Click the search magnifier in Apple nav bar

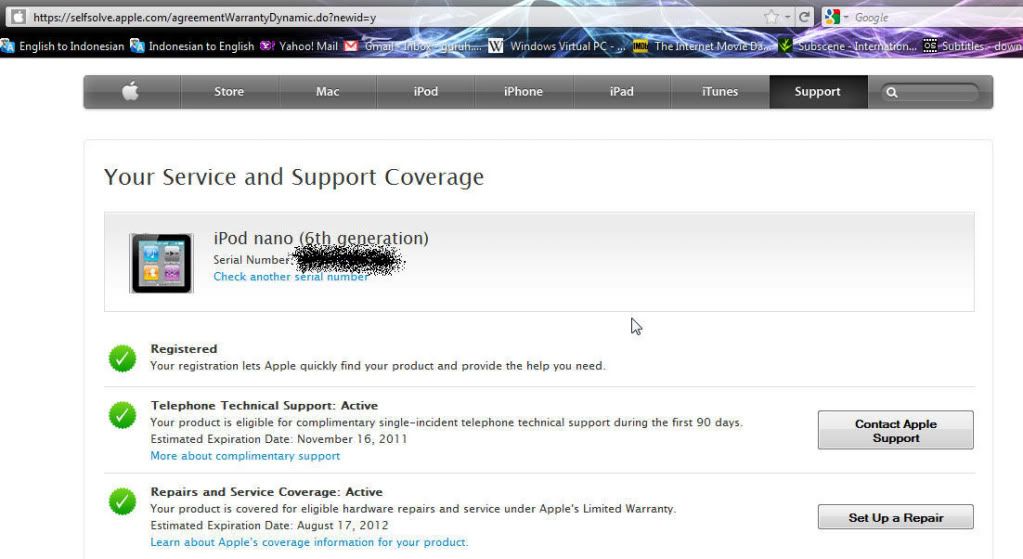click(892, 93)
